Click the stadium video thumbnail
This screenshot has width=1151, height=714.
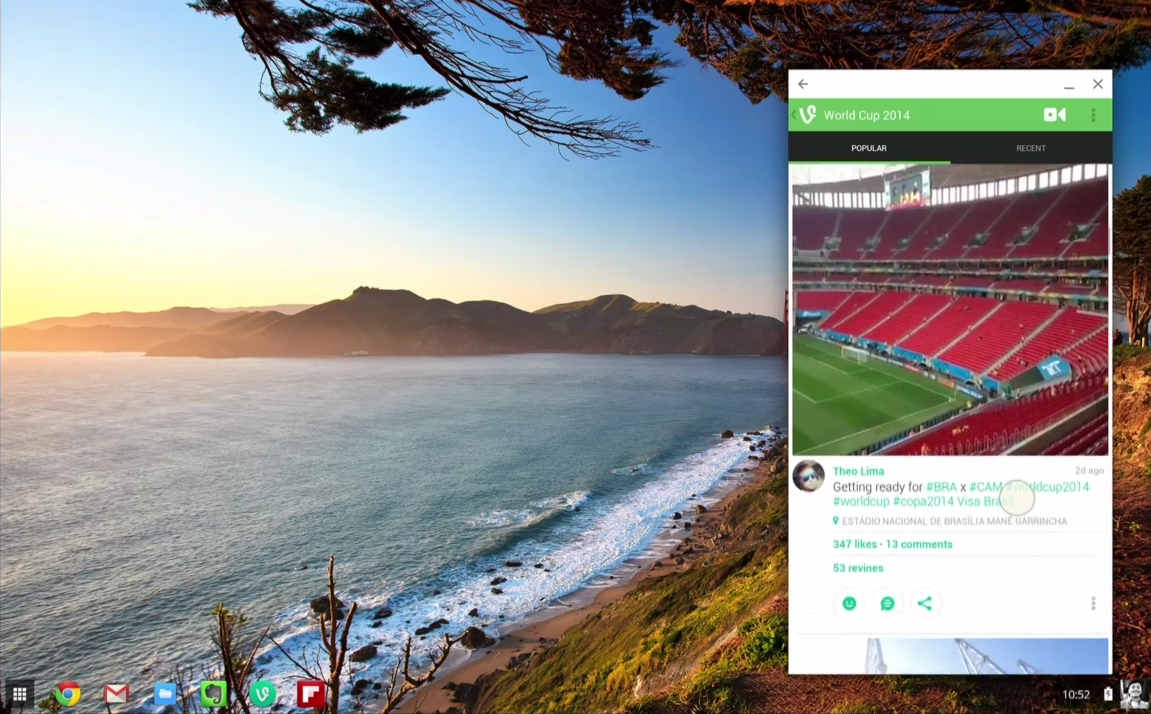coord(950,309)
